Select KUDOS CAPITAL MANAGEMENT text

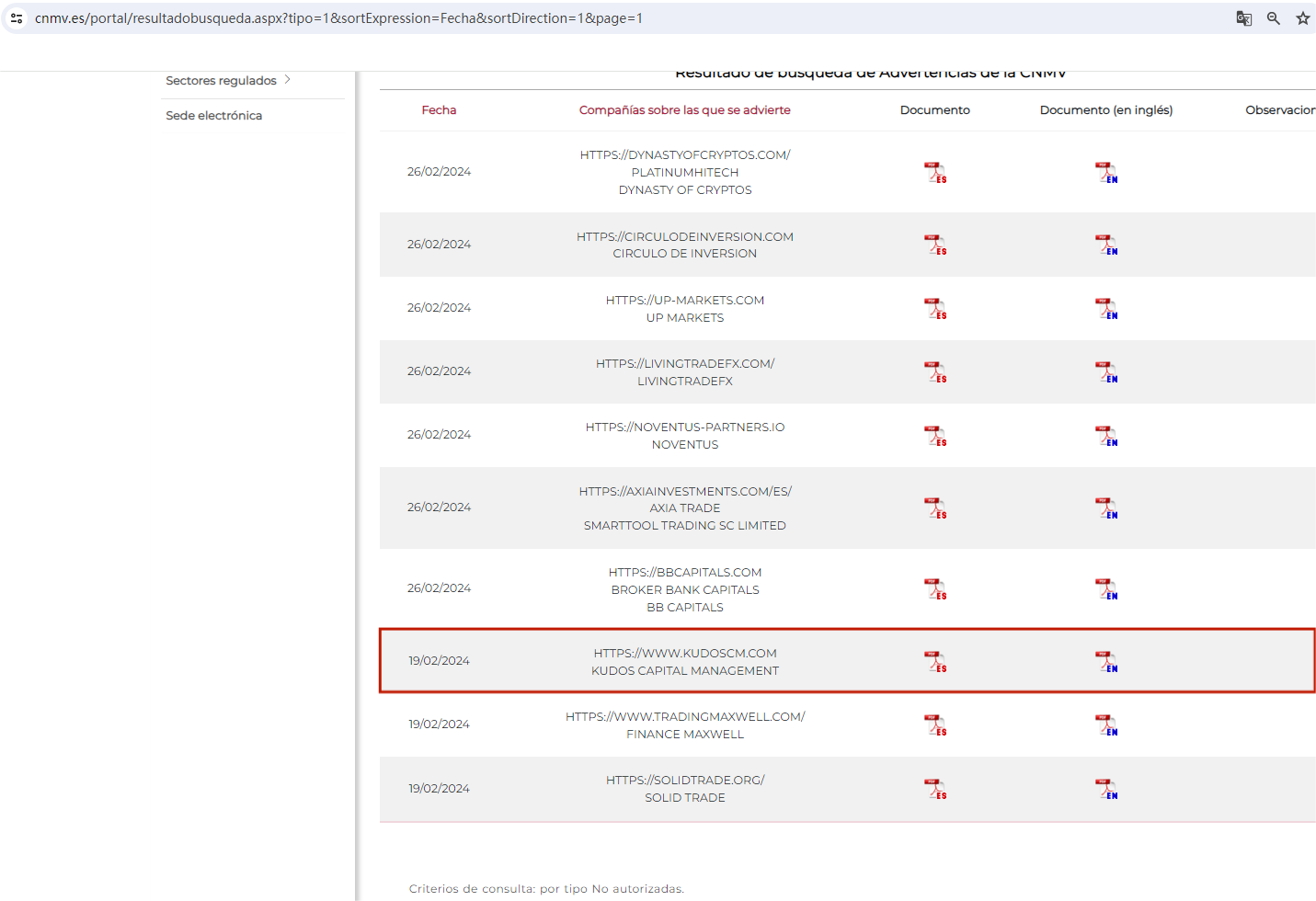(x=685, y=671)
